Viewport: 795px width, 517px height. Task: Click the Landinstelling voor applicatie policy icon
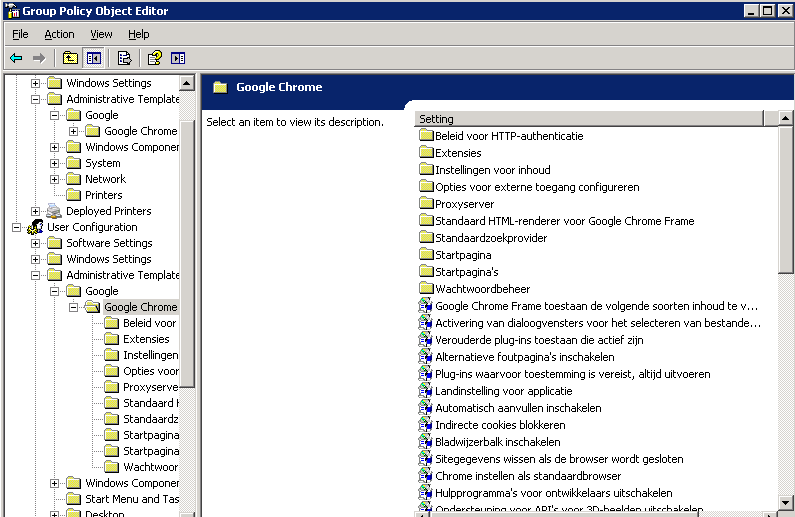pyautogui.click(x=425, y=391)
